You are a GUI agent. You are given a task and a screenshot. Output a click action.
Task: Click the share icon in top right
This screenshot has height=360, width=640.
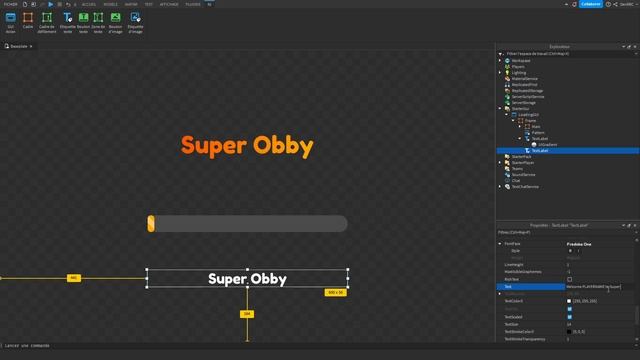pyautogui.click(x=615, y=4)
